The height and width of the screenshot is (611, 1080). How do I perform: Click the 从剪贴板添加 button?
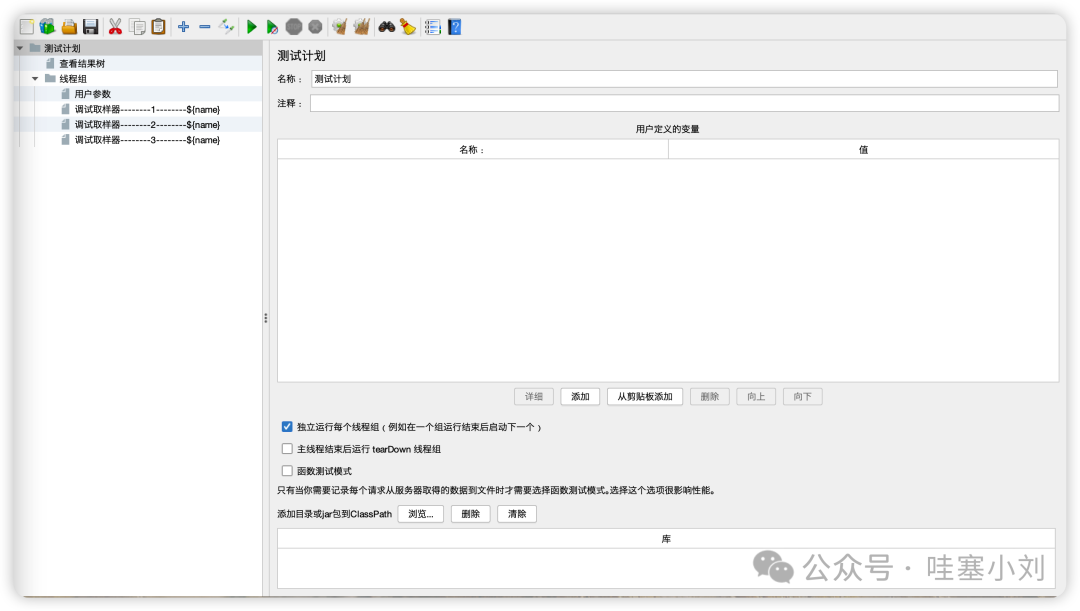[x=645, y=397]
